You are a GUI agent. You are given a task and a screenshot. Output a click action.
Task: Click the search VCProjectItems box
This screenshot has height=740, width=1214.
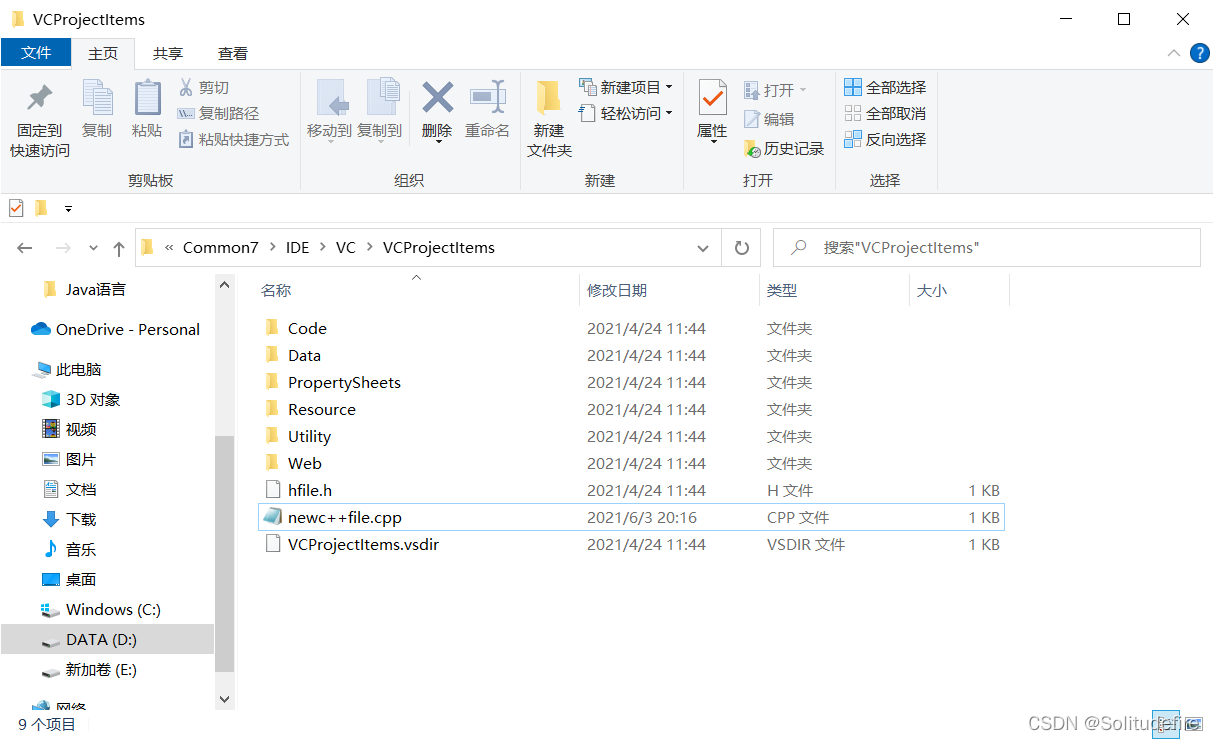[987, 248]
